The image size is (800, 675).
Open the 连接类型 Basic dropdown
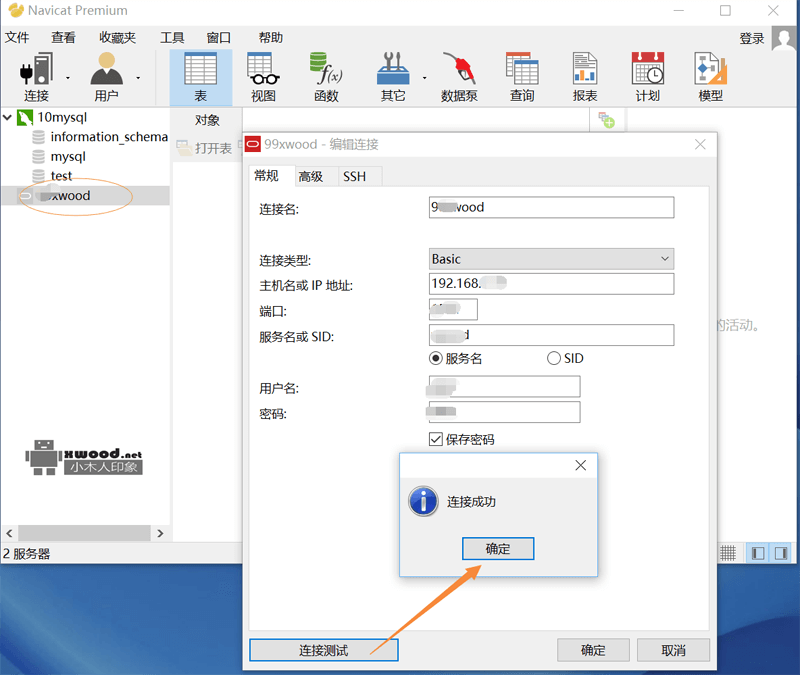point(551,259)
